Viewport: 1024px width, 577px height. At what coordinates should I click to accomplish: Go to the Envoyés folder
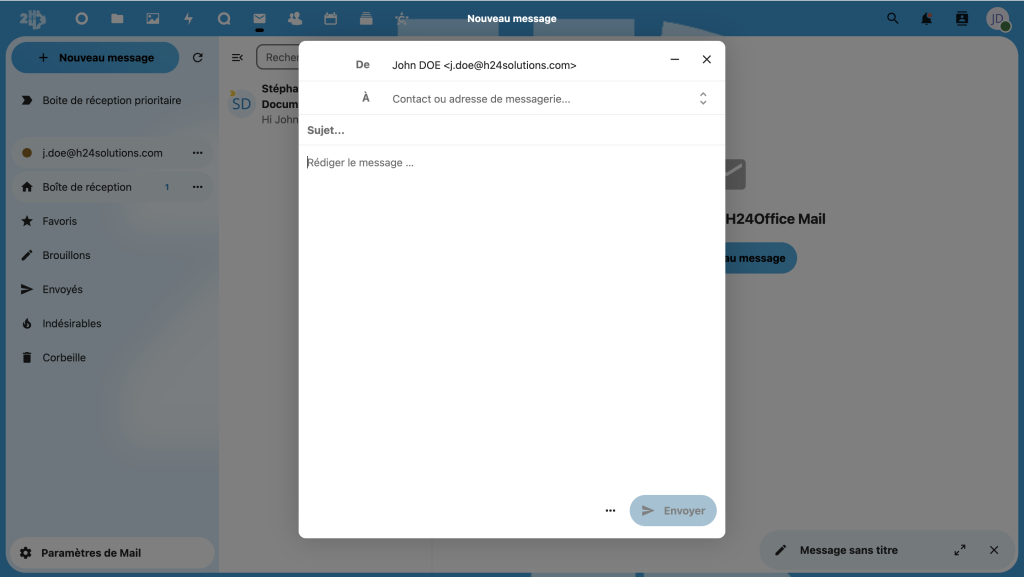(62, 289)
